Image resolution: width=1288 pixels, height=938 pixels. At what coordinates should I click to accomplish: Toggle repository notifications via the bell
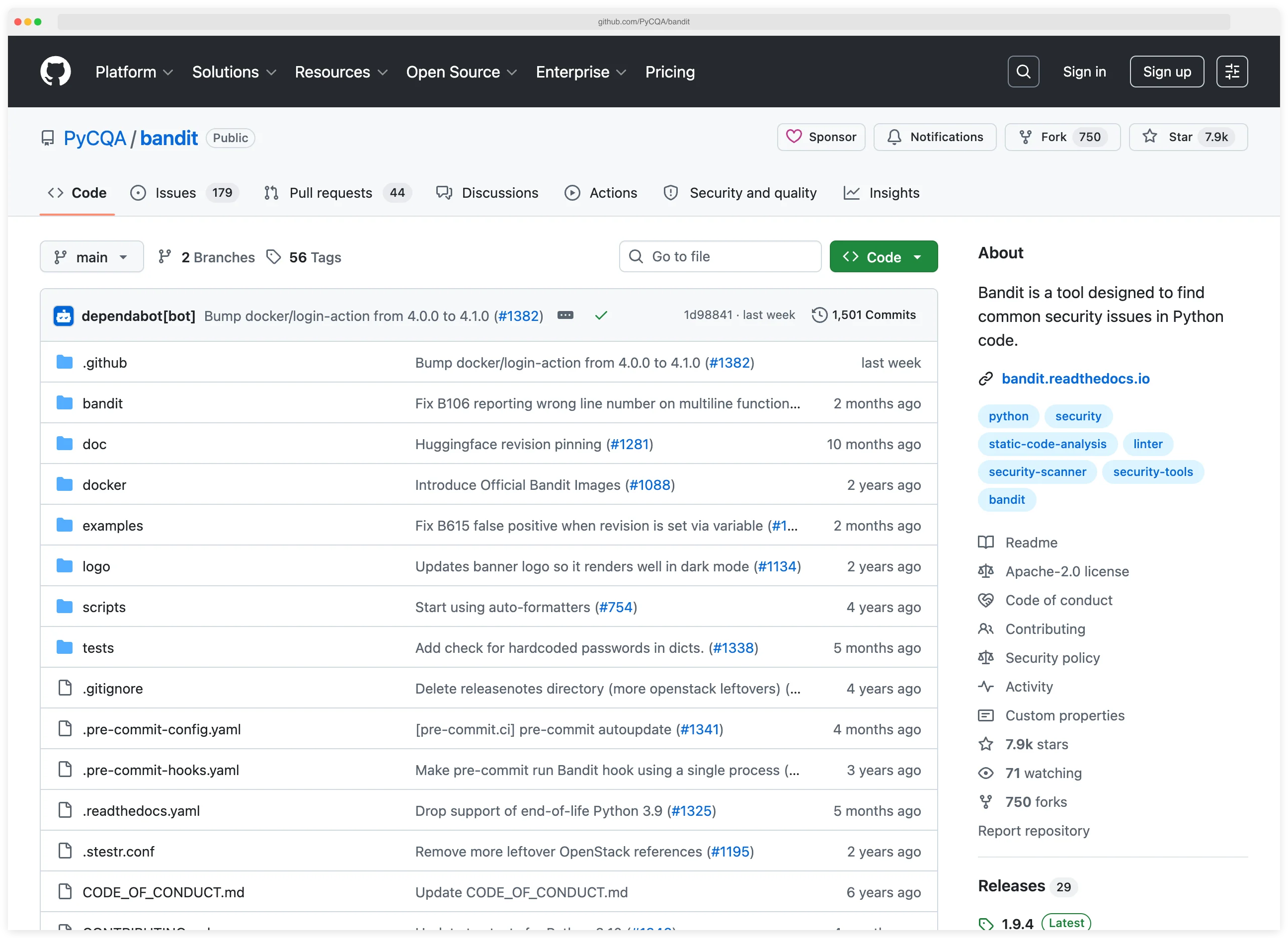coord(935,137)
